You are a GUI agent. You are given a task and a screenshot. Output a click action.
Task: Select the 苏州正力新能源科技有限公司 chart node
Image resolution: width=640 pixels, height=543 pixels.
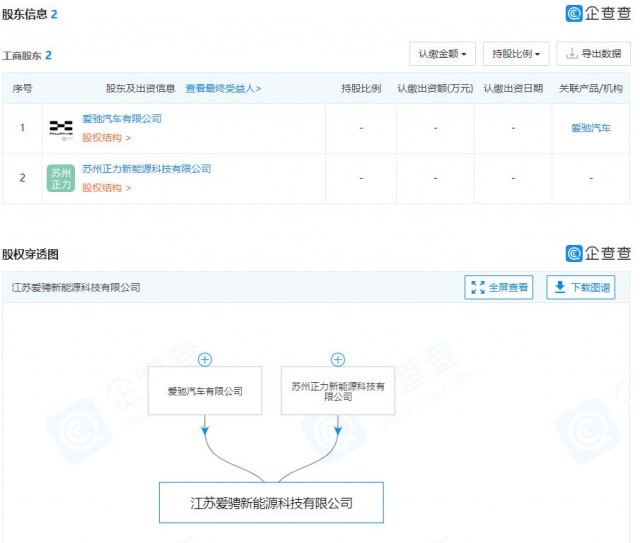(338, 391)
